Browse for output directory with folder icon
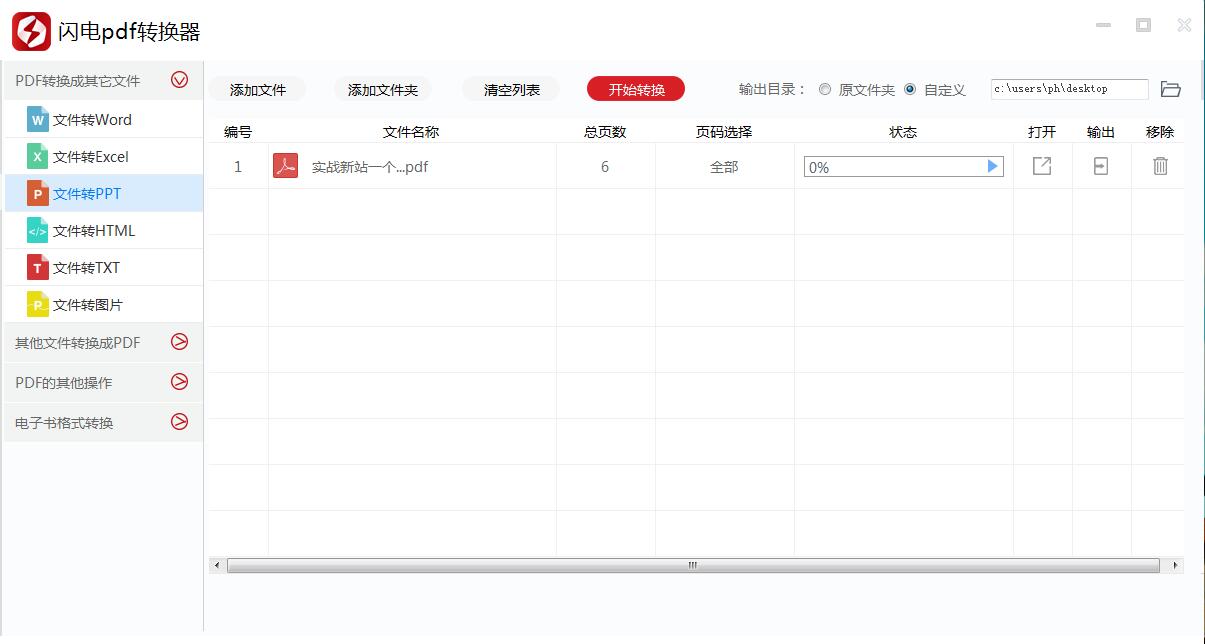The height and width of the screenshot is (644, 1205). tap(1171, 88)
